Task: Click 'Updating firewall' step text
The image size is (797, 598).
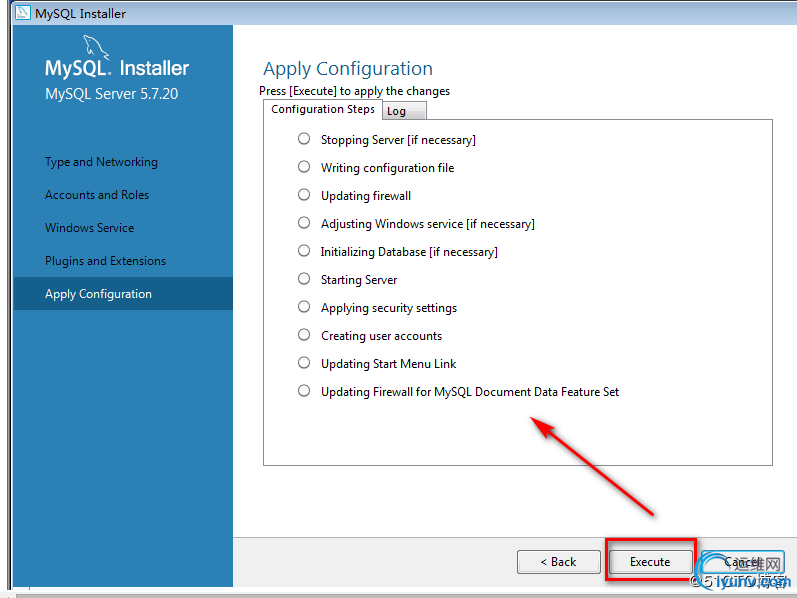Action: click(x=366, y=196)
